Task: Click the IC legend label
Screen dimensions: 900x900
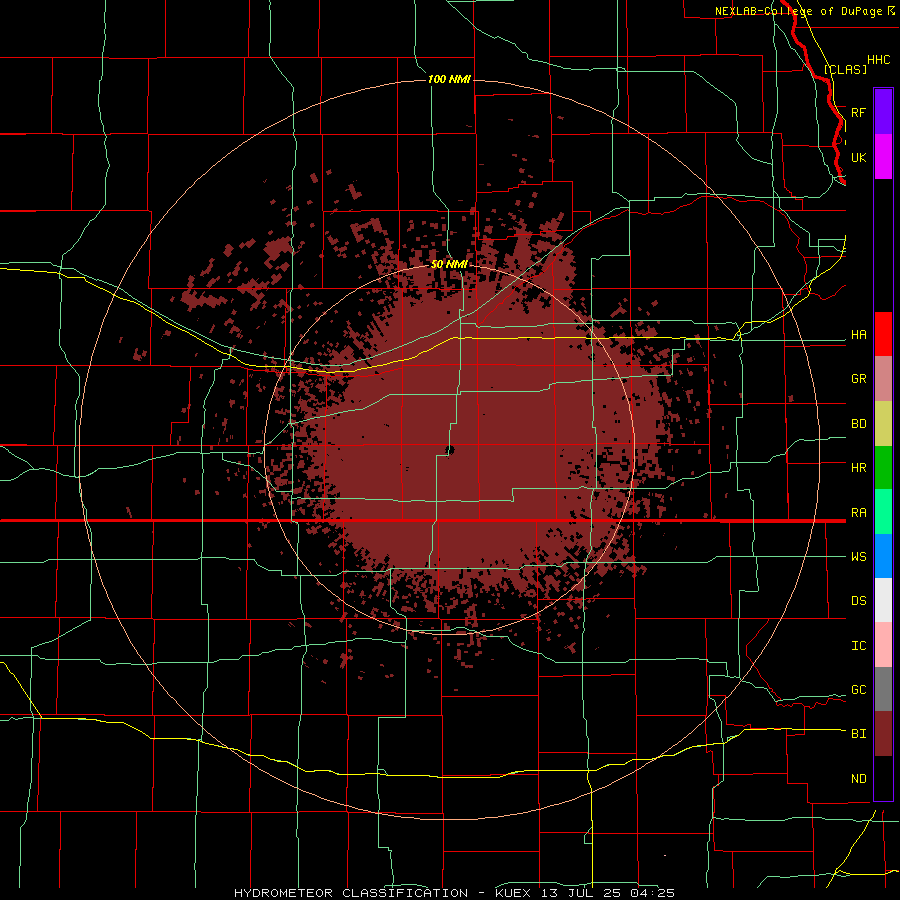Action: pyautogui.click(x=858, y=646)
